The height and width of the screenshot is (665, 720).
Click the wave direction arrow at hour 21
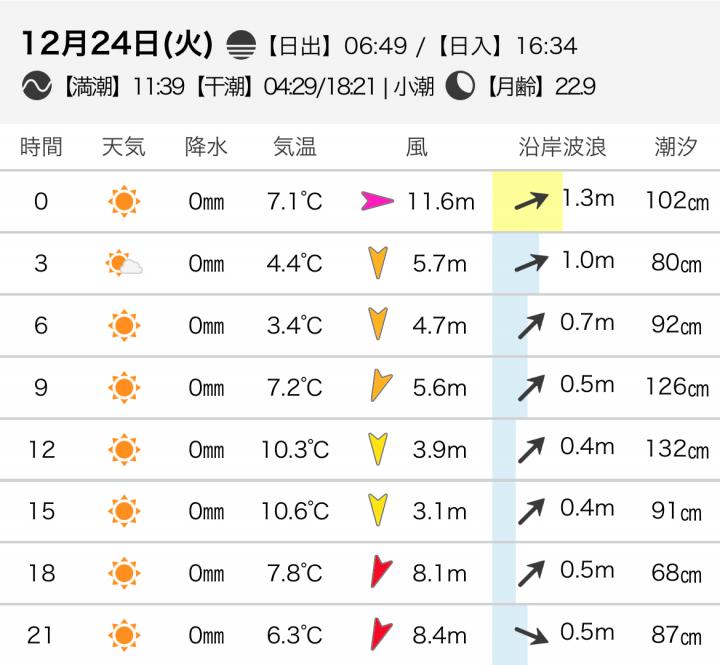[x=531, y=634]
